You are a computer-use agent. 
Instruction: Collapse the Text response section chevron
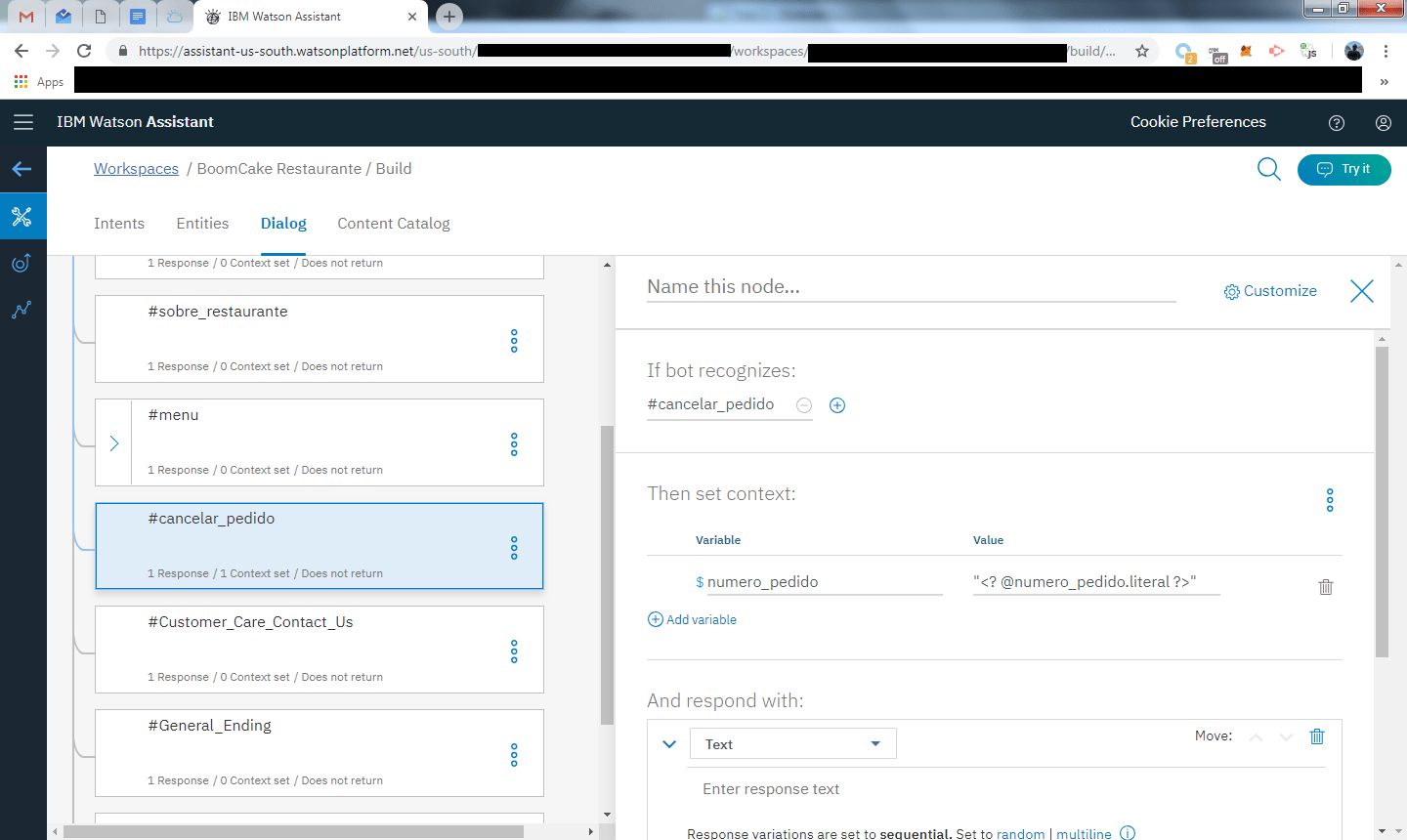click(x=669, y=744)
